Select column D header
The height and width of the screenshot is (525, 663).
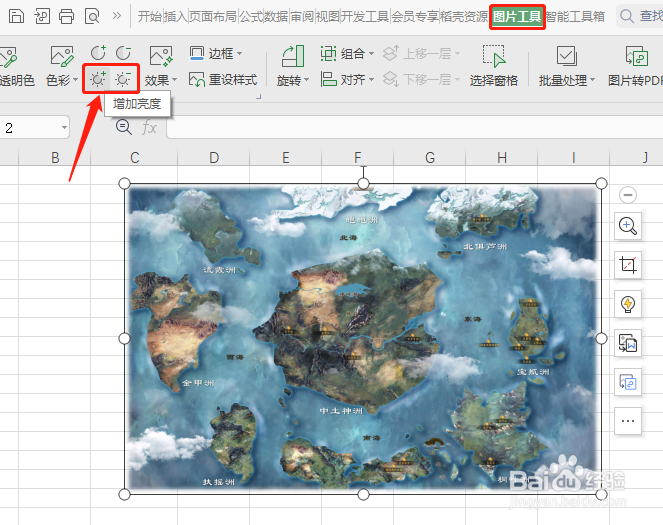(214, 158)
